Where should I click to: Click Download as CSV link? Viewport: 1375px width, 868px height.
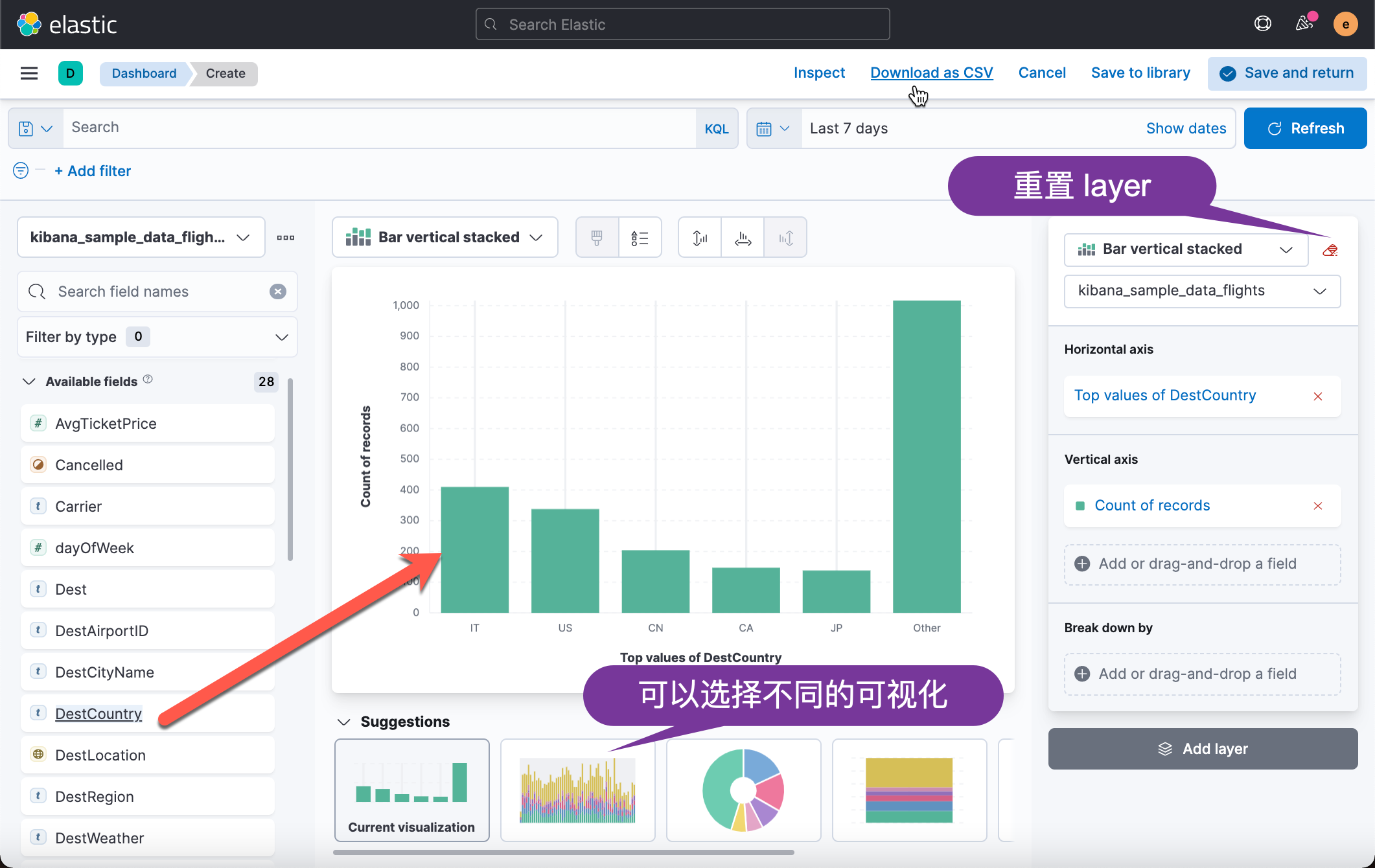931,73
